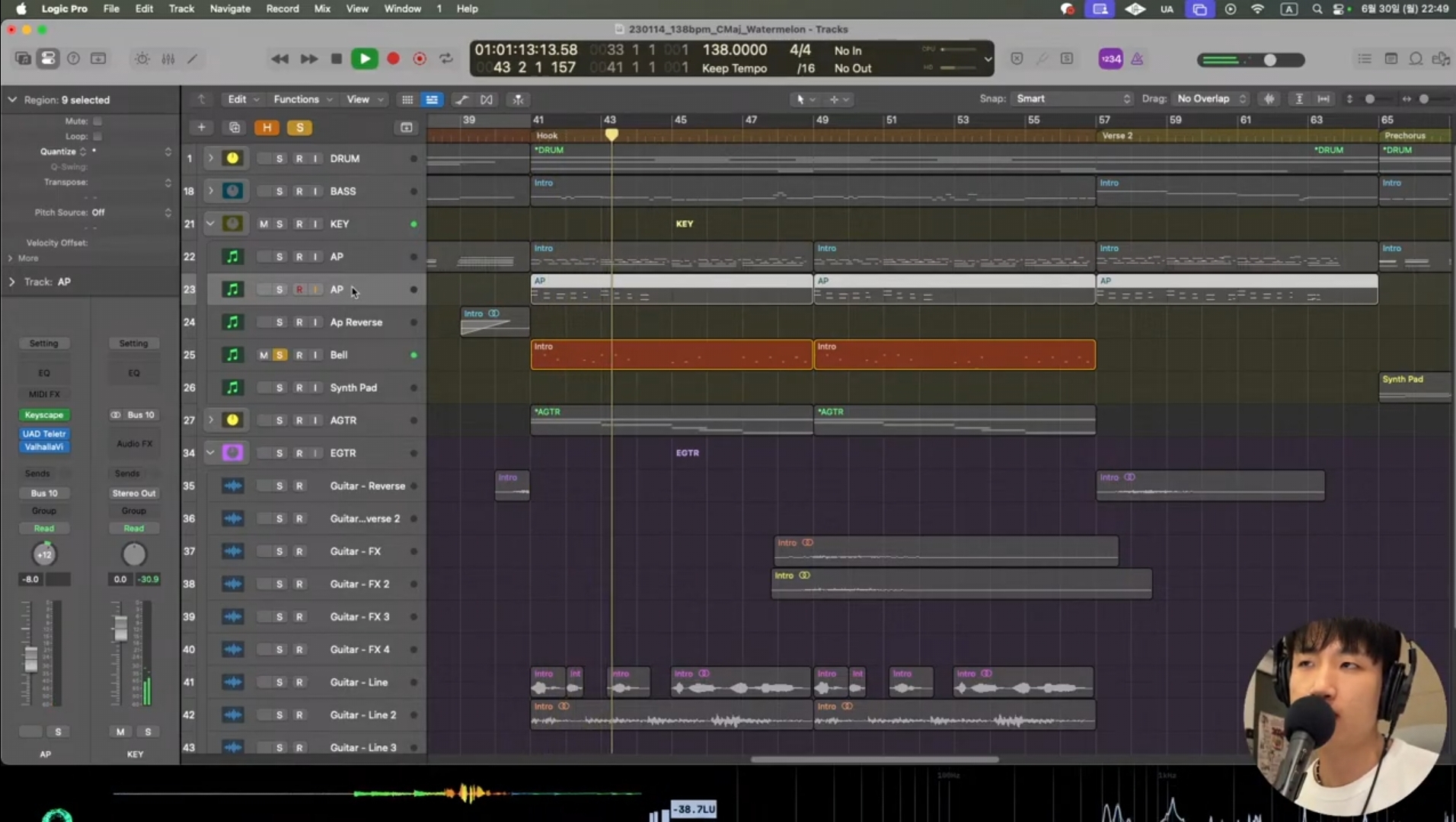The height and width of the screenshot is (822, 1456).
Task: Expand the More section in Region inspector
Action: pyautogui.click(x=10, y=258)
